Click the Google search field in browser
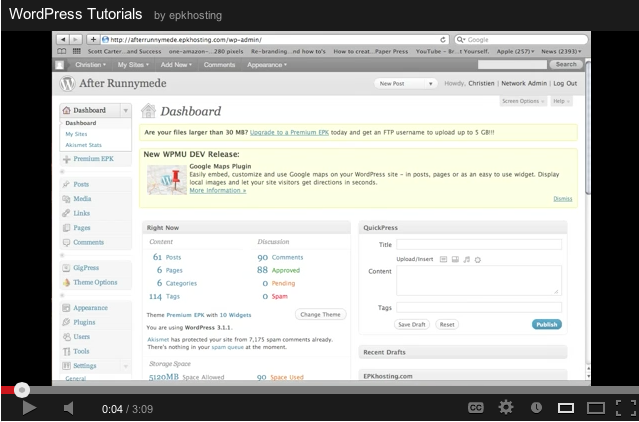Screen dimensions: 639x422 coord(521,40)
